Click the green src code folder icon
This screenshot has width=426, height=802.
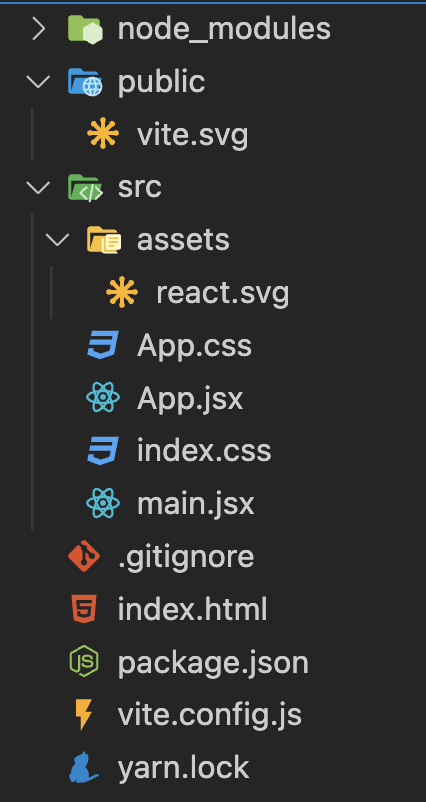point(85,188)
